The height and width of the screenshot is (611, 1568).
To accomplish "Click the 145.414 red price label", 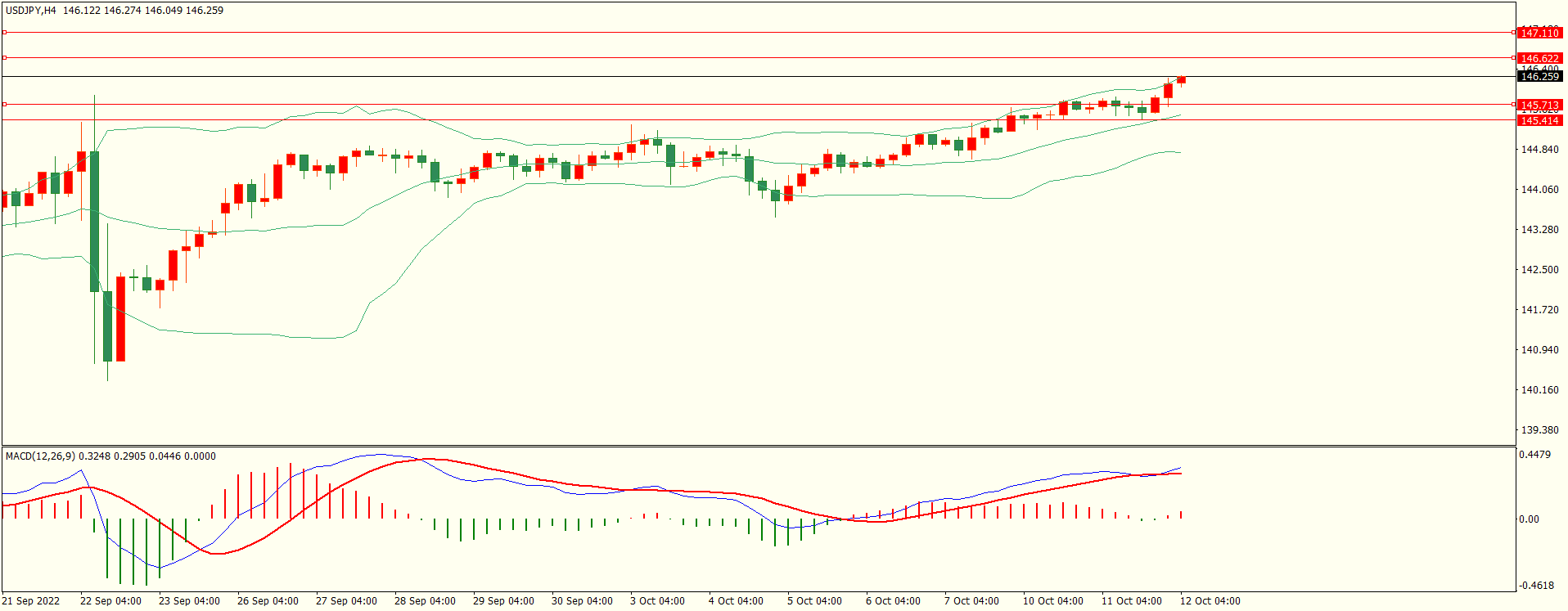I will tap(1539, 120).
